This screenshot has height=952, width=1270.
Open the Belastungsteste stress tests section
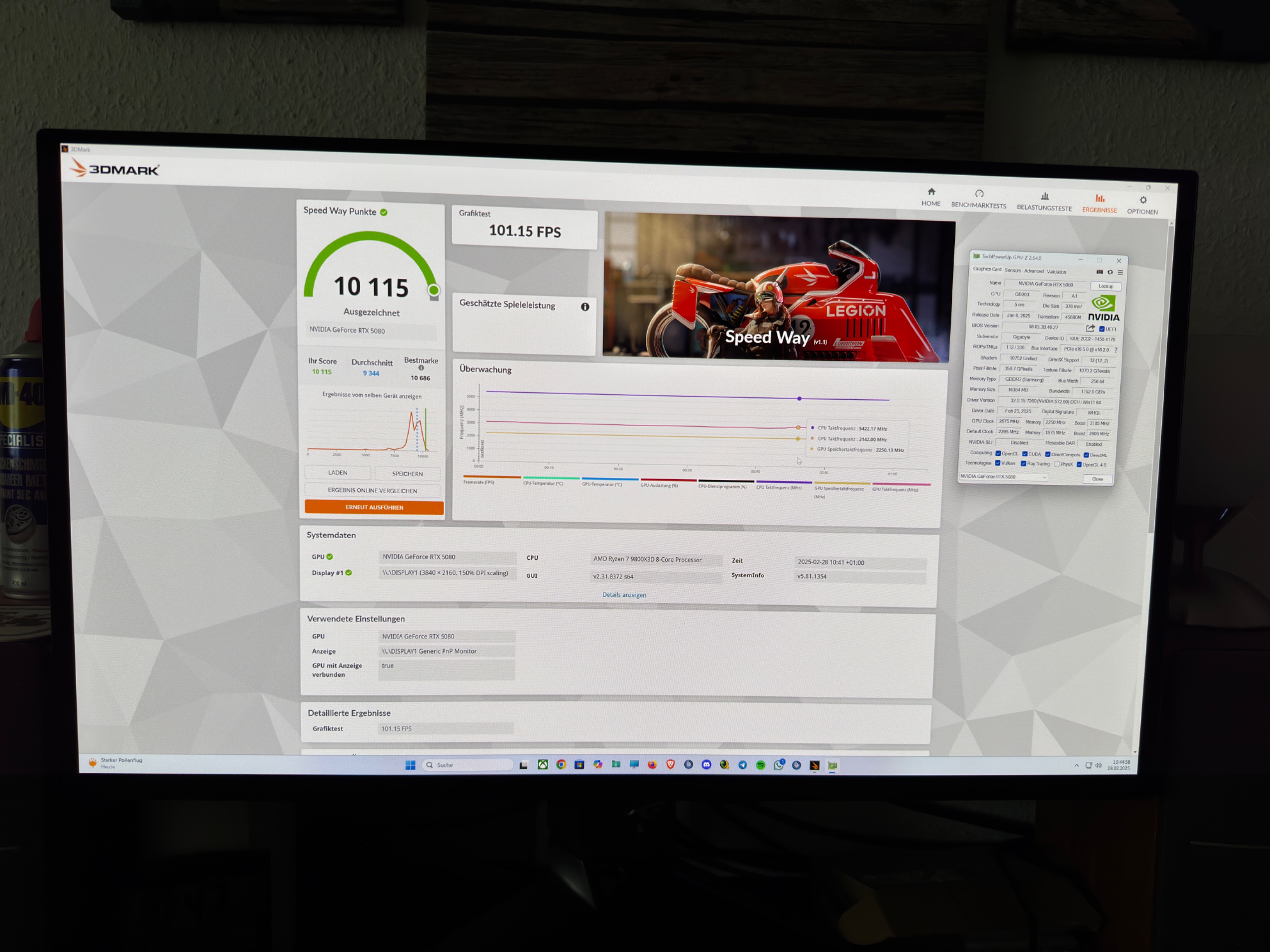1044,201
